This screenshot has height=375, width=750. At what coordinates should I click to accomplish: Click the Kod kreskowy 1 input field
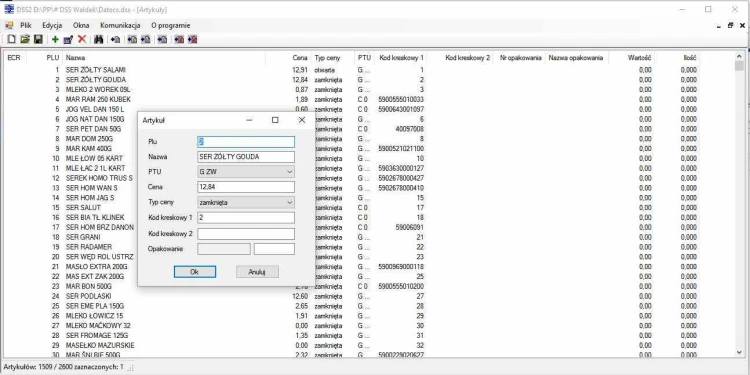tap(246, 218)
